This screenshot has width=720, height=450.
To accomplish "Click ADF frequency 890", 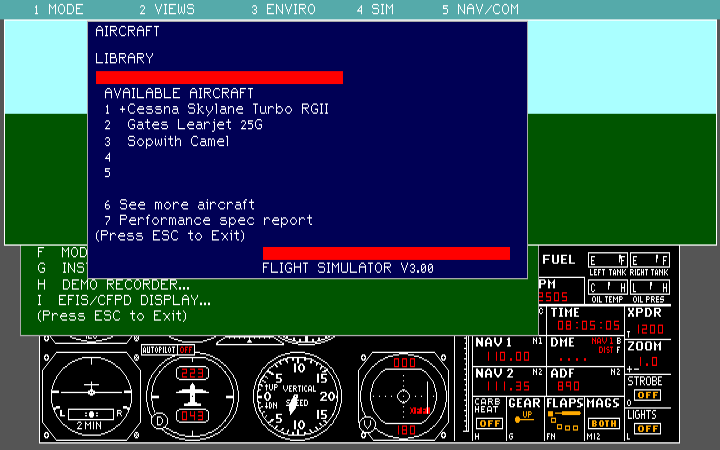I will point(569,387).
